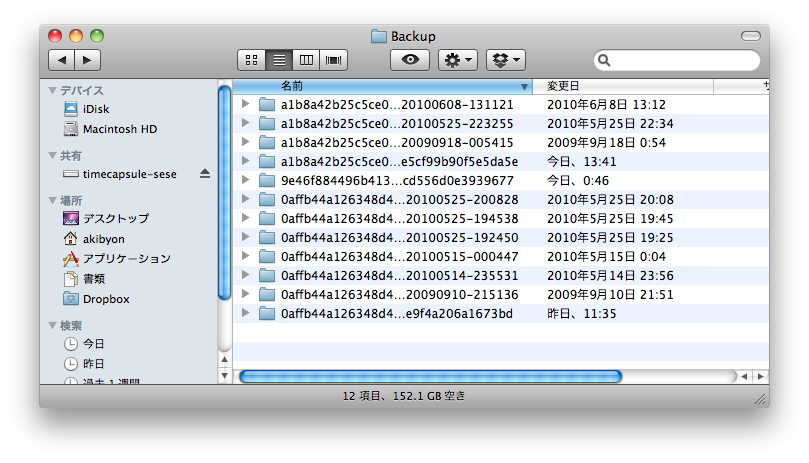This screenshot has width=809, height=463.
Task: Collapse the 場所 sidebar section
Action: click(52, 200)
